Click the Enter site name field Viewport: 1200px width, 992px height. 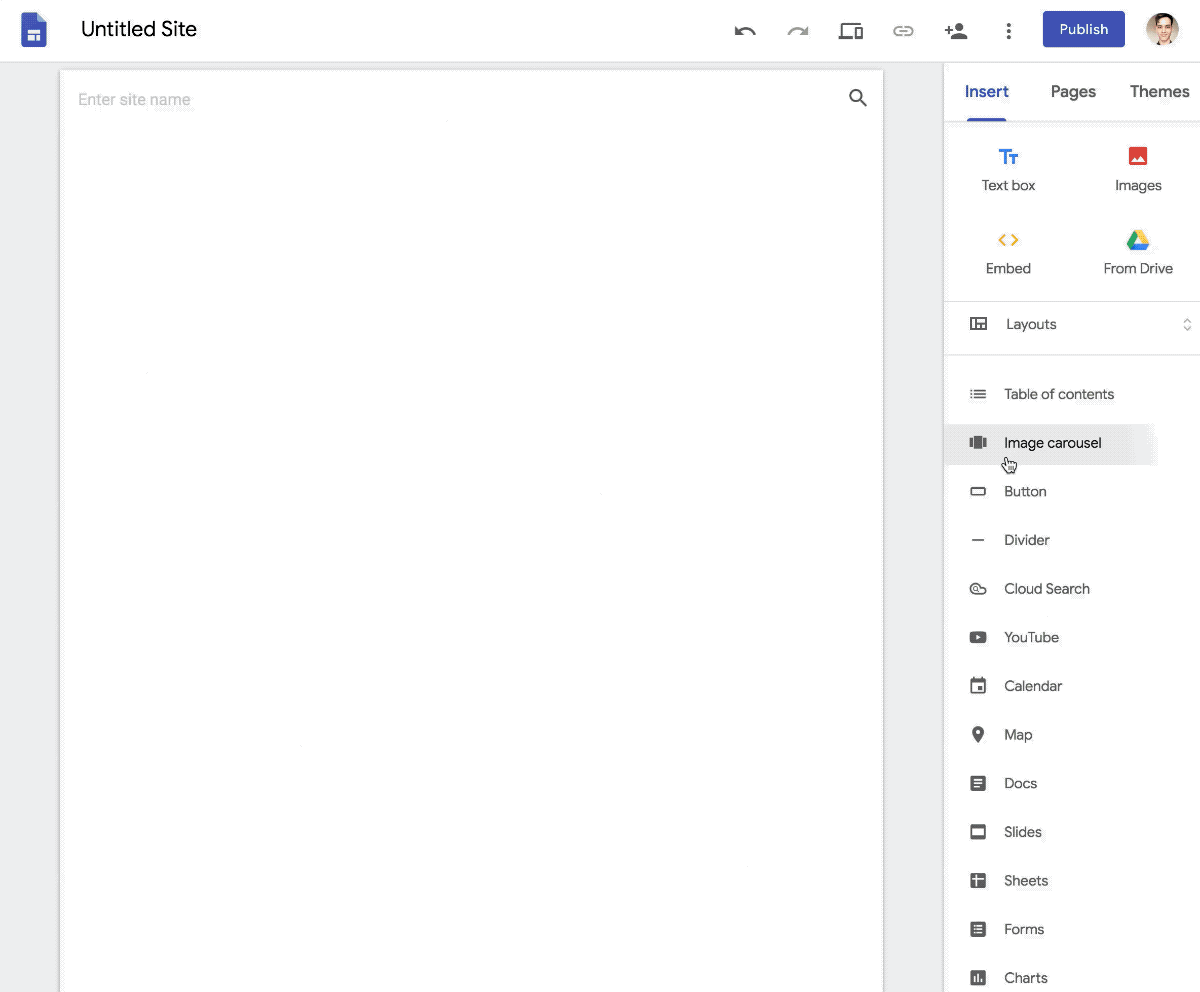click(x=134, y=100)
